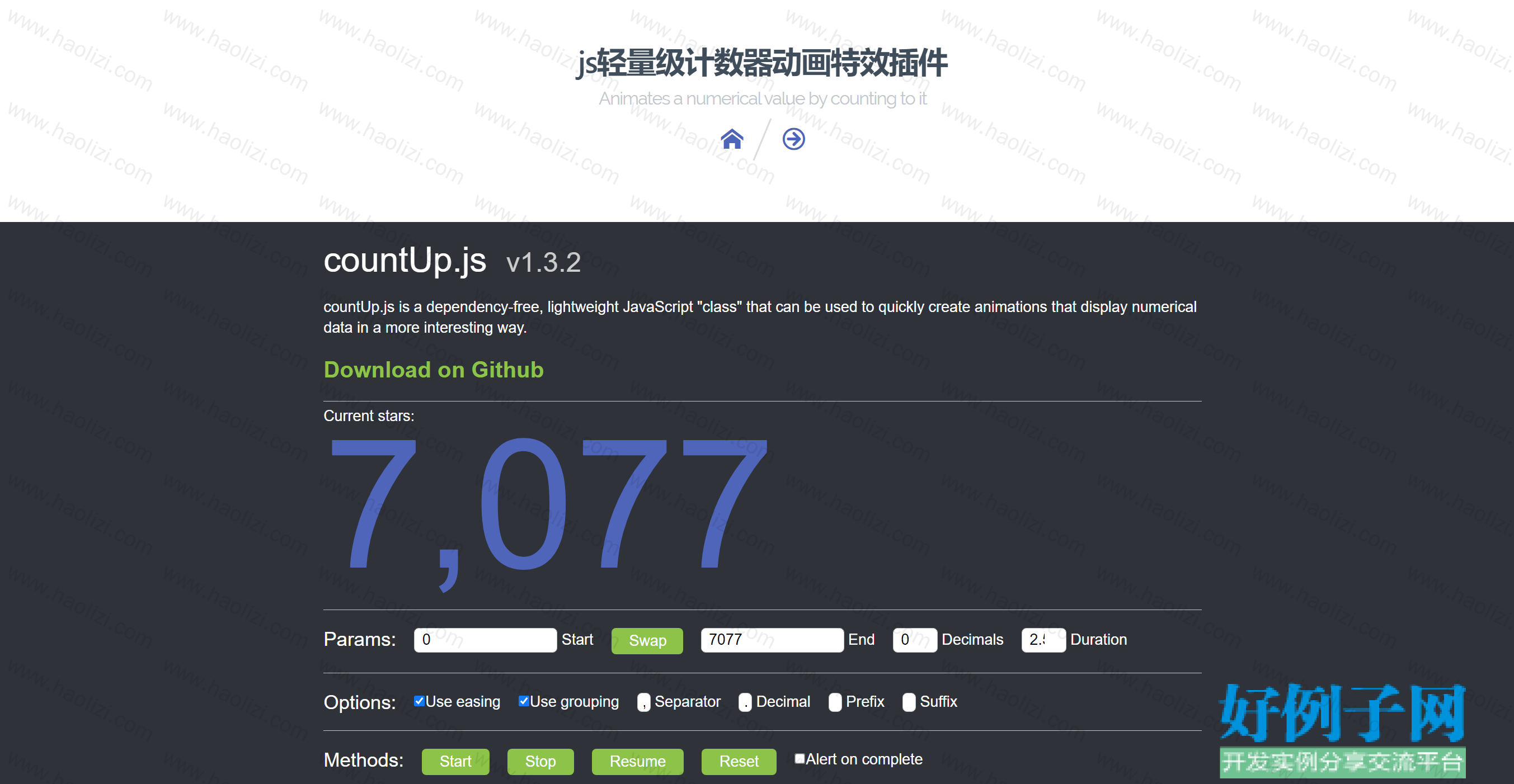Select the Decimals number field
This screenshot has height=784, width=1514.
click(915, 640)
